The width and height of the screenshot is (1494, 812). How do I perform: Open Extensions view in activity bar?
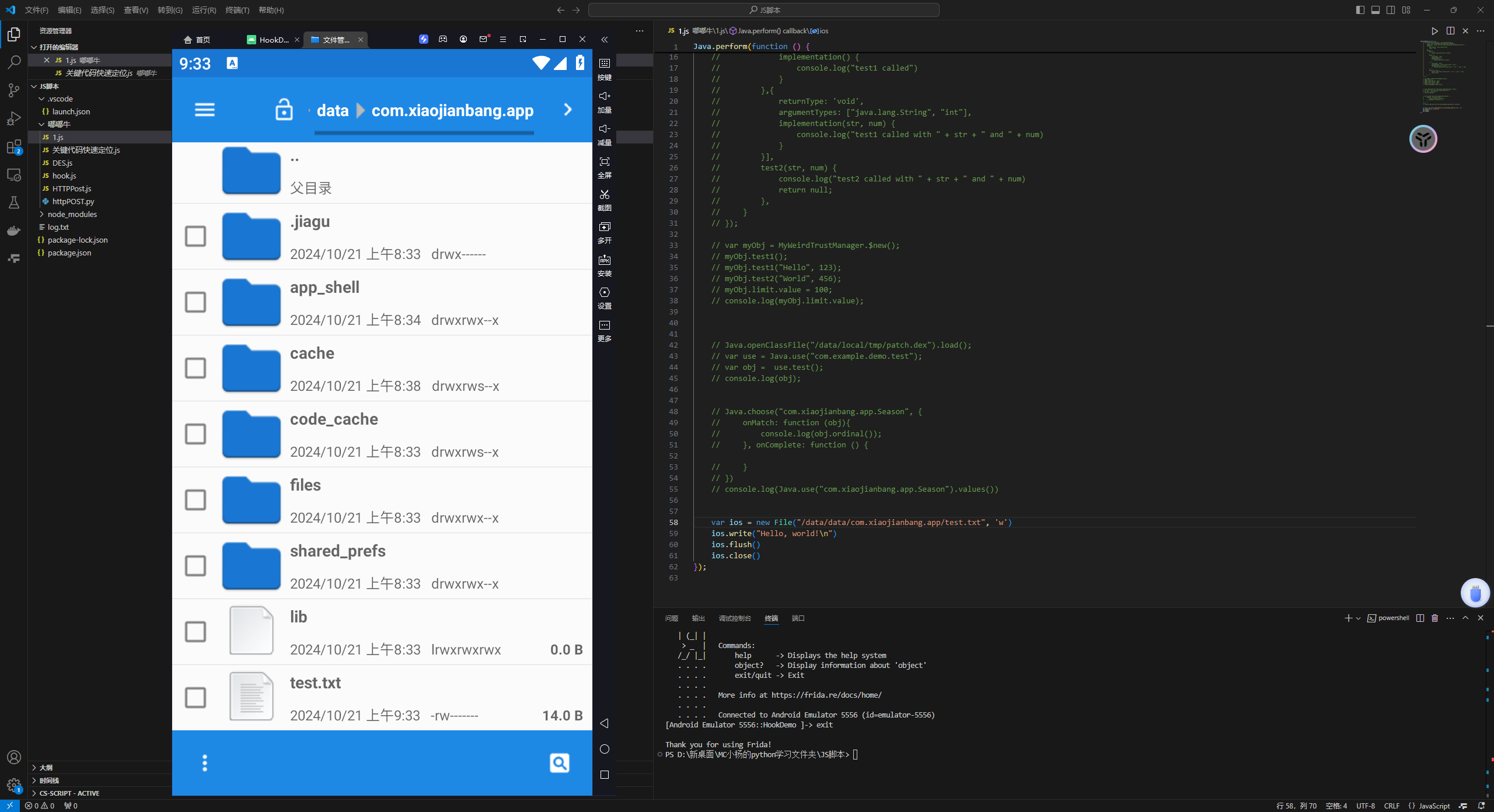pos(14,147)
